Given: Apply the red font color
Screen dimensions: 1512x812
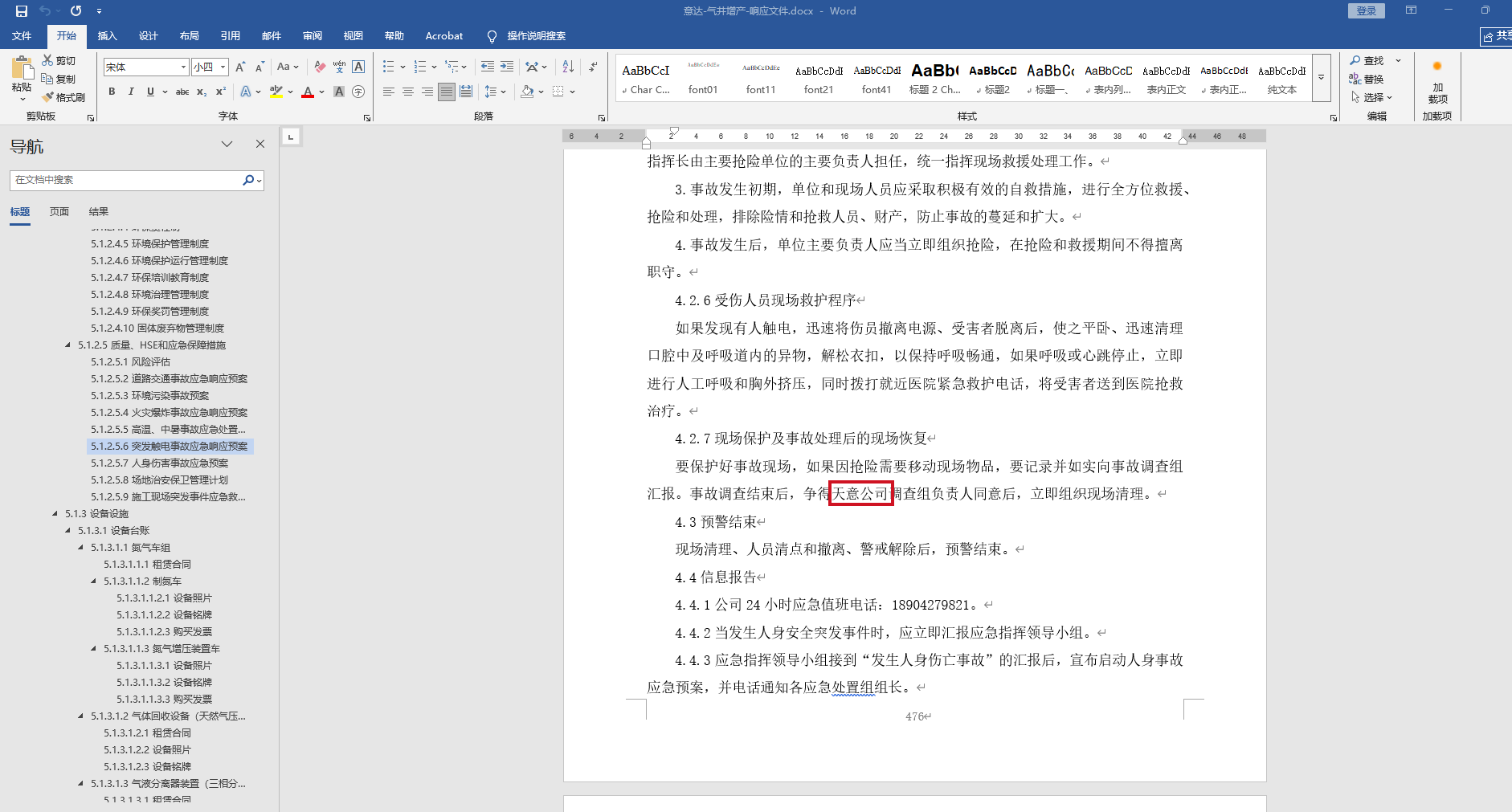Looking at the screenshot, I should [307, 92].
